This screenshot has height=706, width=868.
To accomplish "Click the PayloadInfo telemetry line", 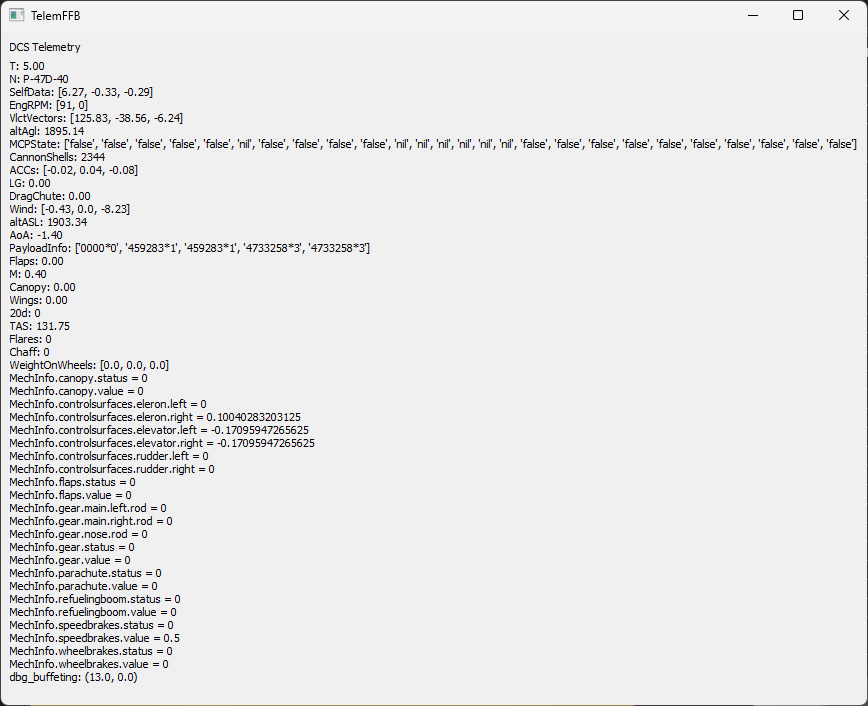I will pos(189,248).
